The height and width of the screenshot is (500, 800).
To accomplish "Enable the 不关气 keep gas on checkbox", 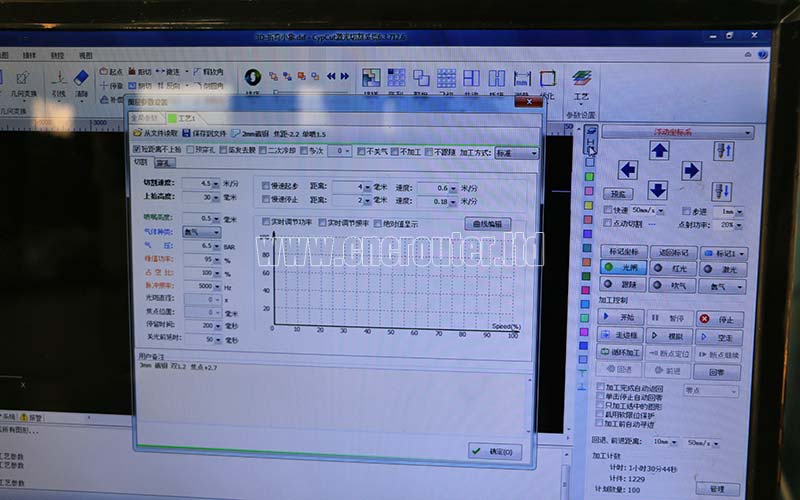I will click(361, 151).
